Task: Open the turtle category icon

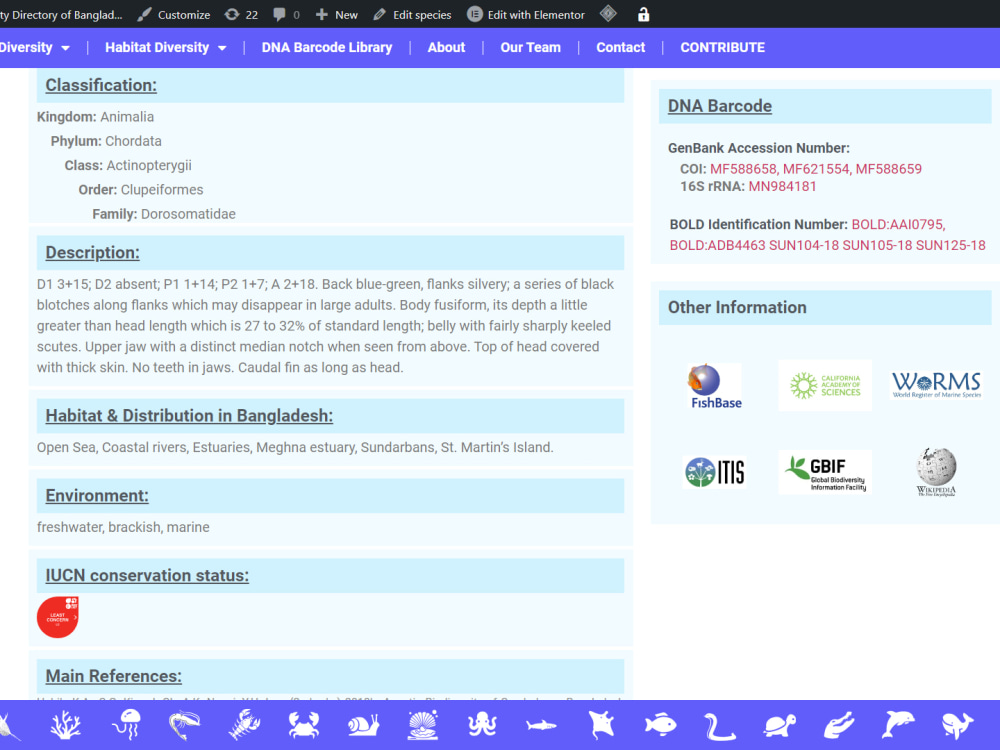Action: tap(779, 725)
